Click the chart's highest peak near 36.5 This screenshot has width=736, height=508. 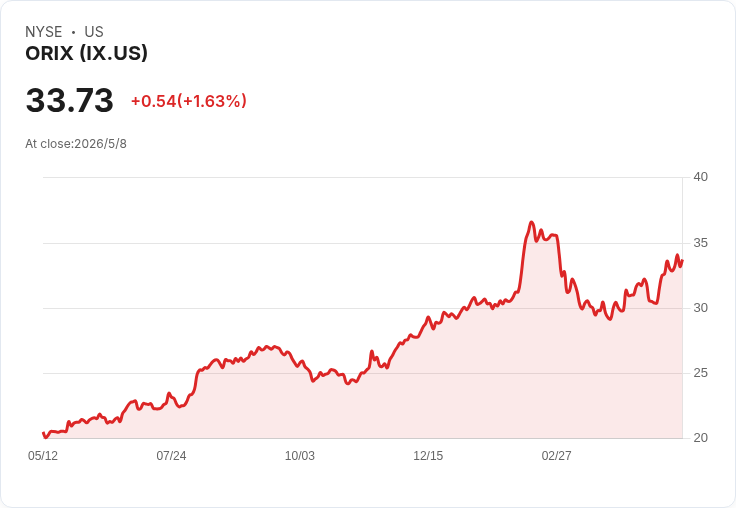click(531, 222)
